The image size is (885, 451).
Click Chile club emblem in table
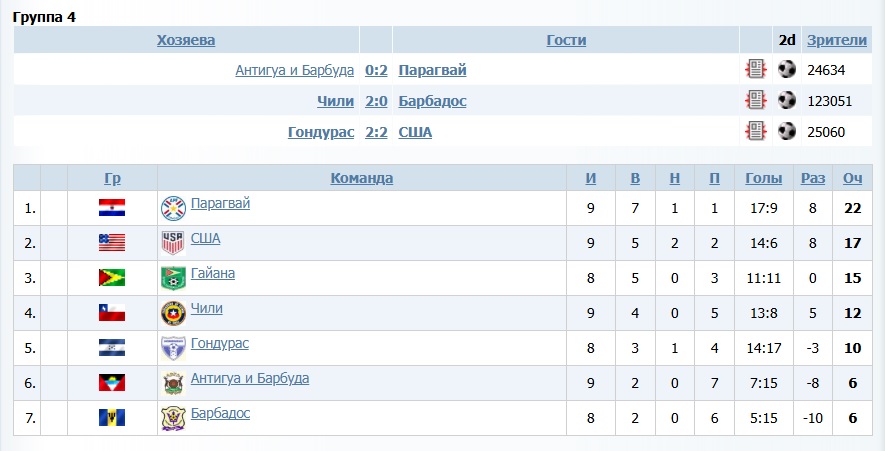[173, 313]
